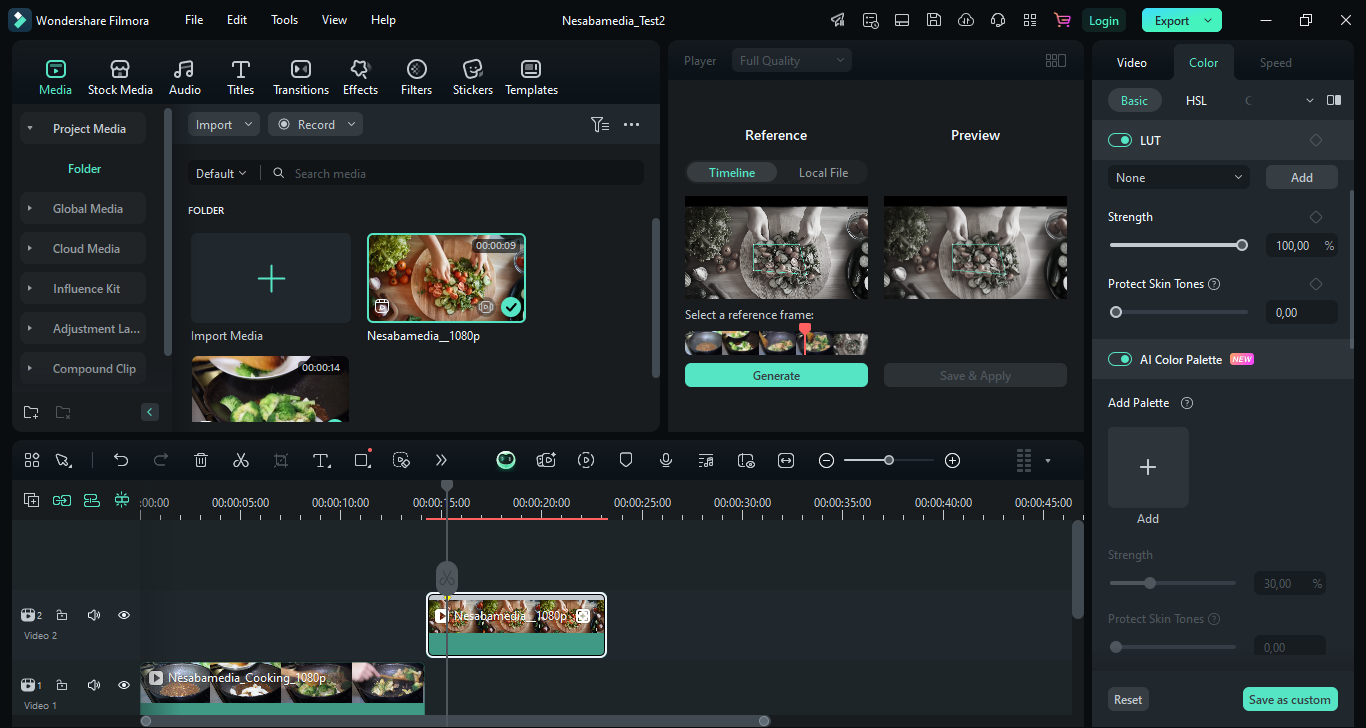This screenshot has height=728, width=1366.
Task: Click the undo arrow in timeline toolbar
Action: pos(121,460)
